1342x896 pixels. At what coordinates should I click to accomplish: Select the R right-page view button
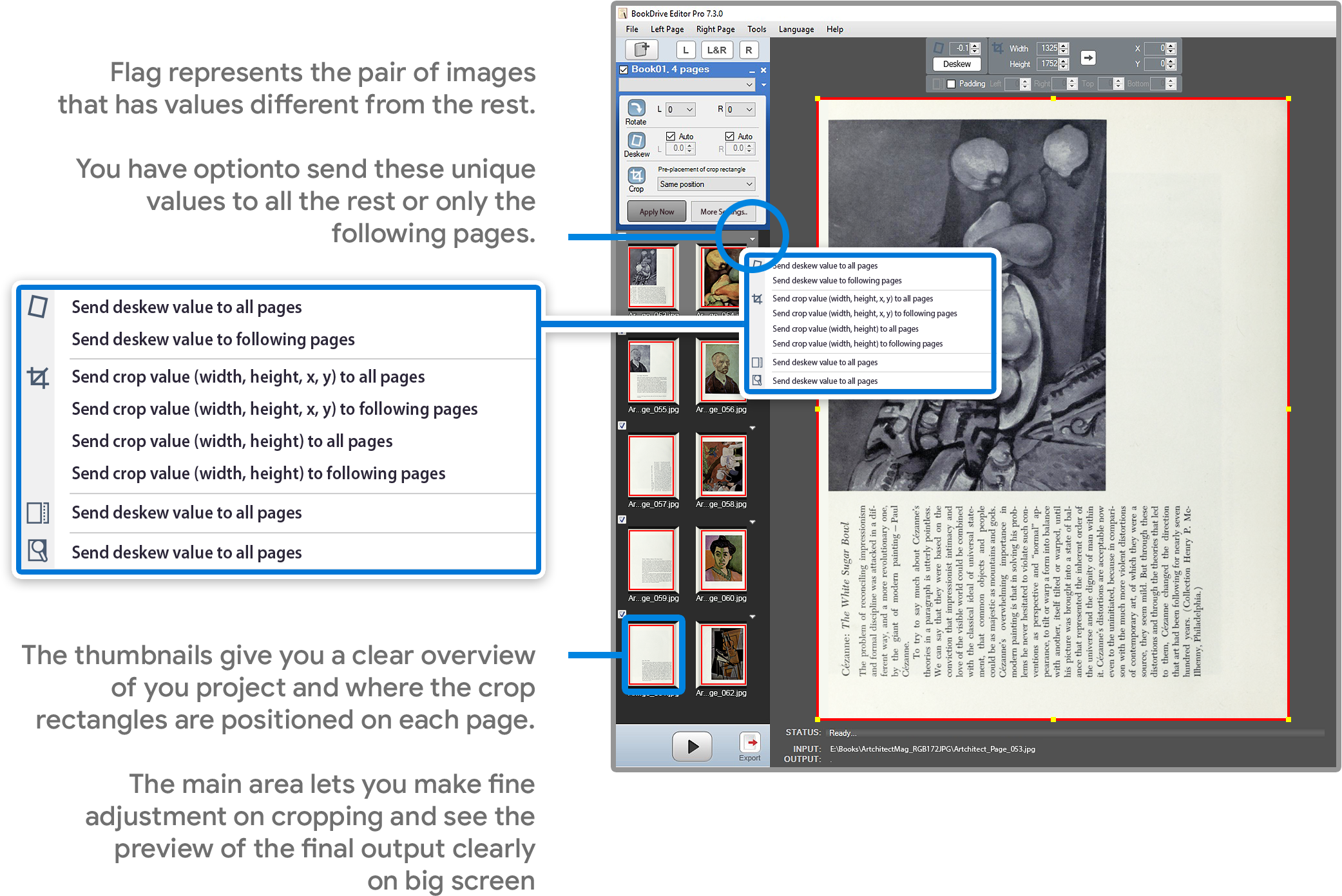[x=749, y=50]
